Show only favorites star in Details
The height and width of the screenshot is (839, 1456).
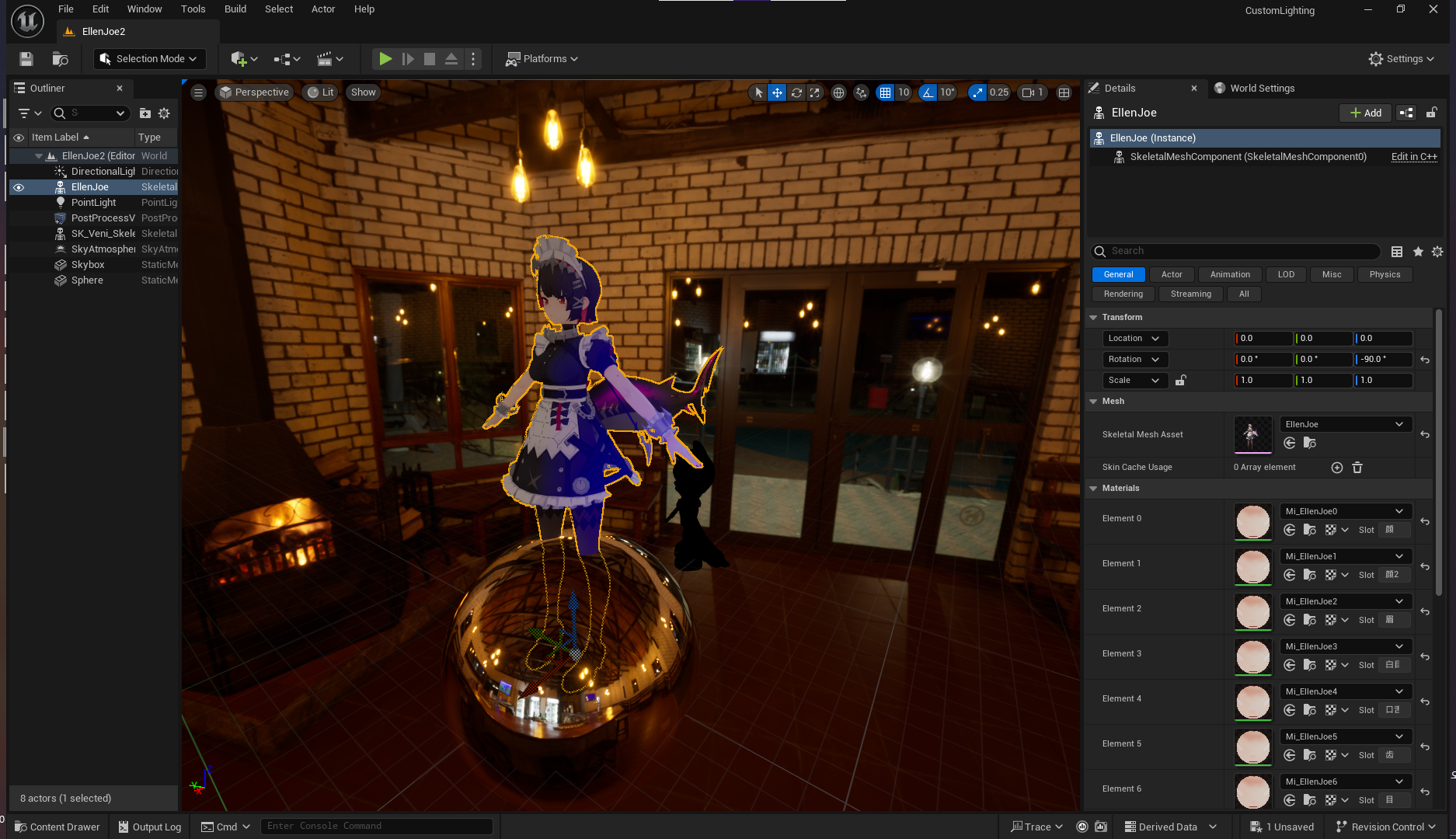click(x=1418, y=252)
